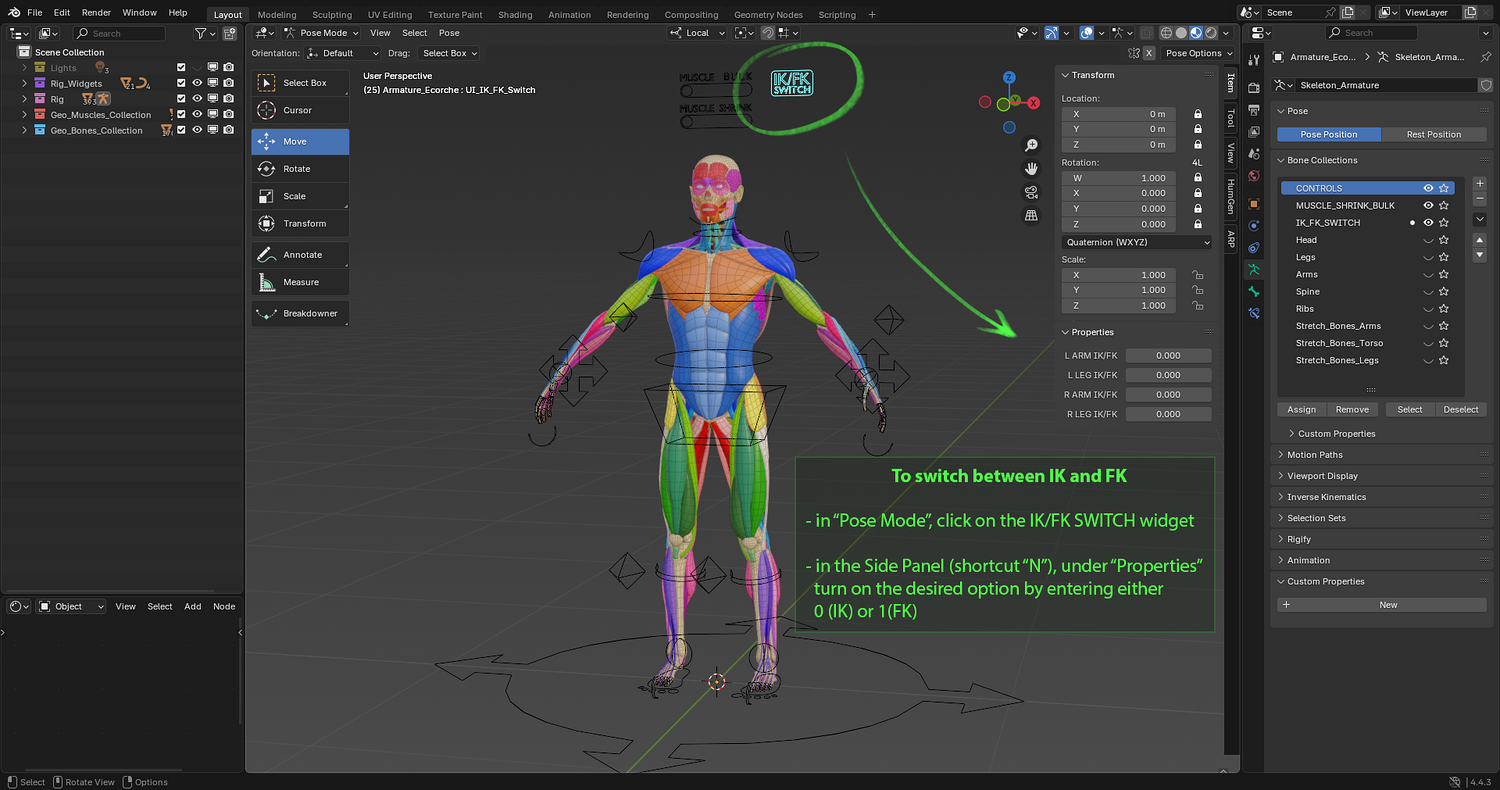Hide the CONTROLS bone collection eye
The height and width of the screenshot is (790, 1500).
1428,188
